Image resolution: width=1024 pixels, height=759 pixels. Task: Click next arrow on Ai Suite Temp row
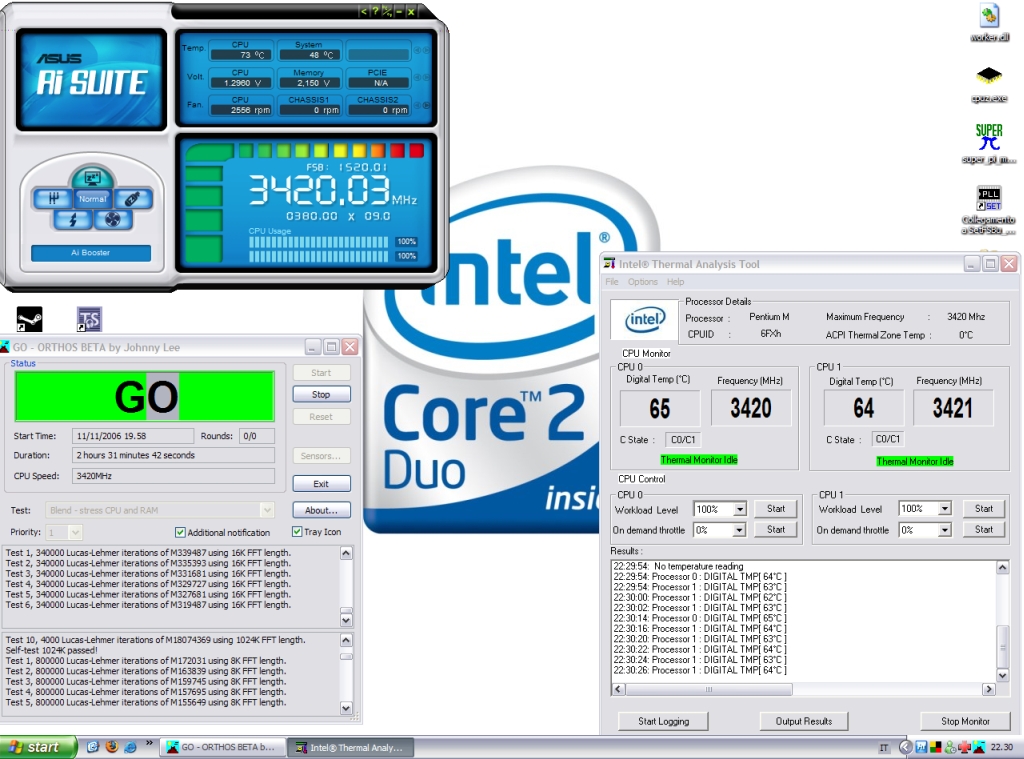click(x=426, y=50)
